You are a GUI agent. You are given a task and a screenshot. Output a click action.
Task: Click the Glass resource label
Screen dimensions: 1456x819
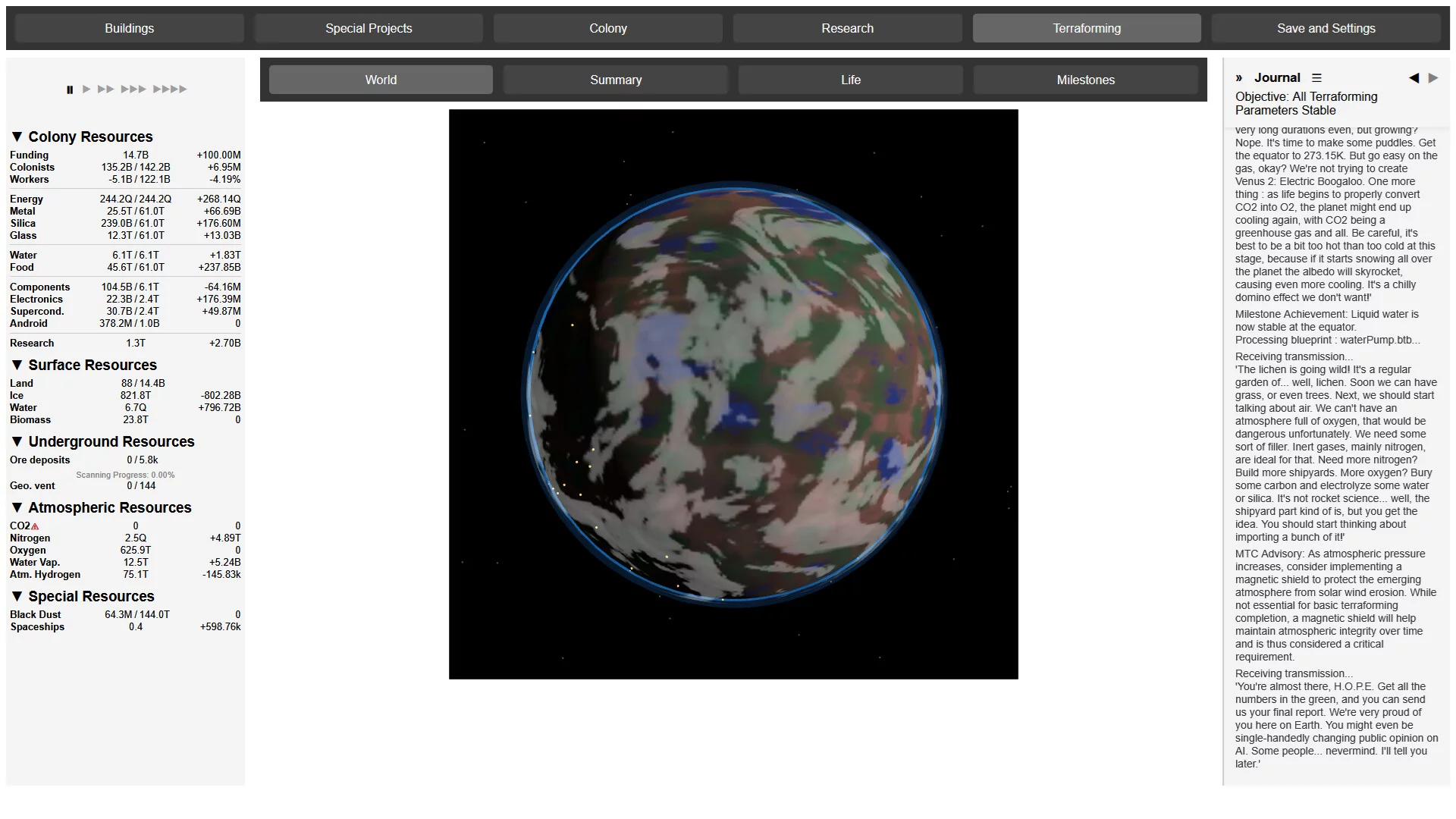(23, 235)
